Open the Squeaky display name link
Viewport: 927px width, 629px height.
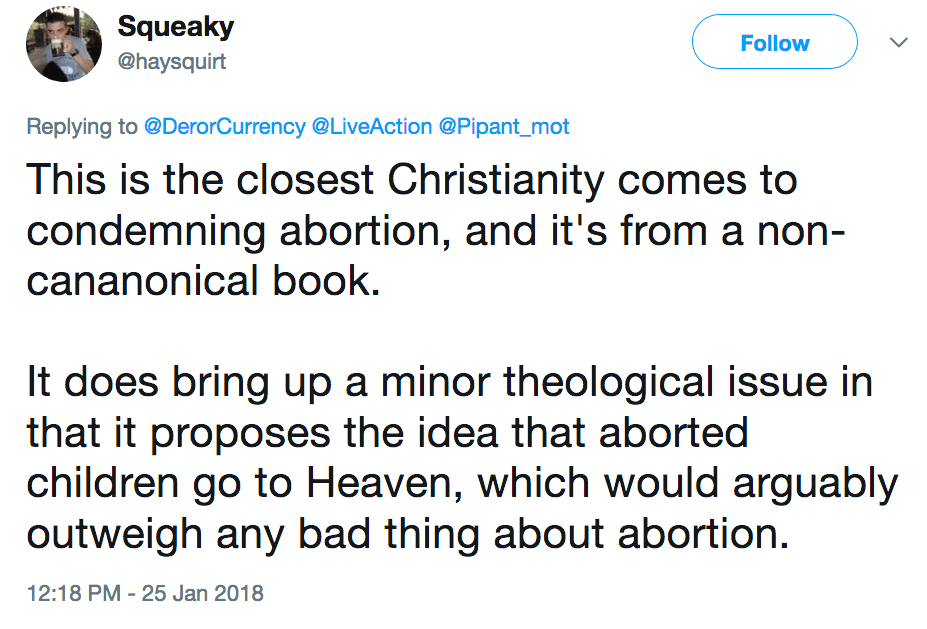click(175, 27)
